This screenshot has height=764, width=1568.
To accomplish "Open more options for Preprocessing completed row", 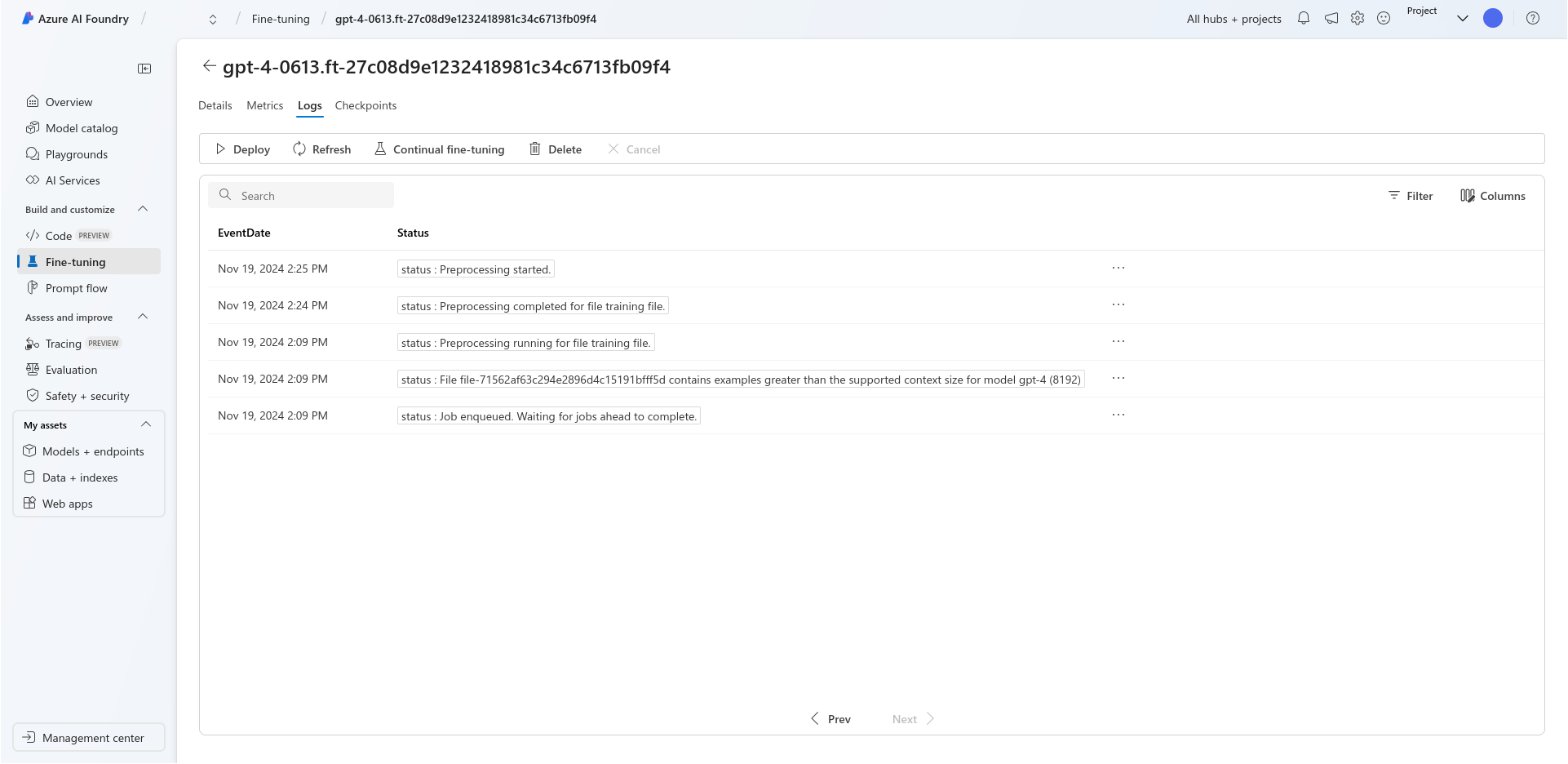I will point(1118,304).
